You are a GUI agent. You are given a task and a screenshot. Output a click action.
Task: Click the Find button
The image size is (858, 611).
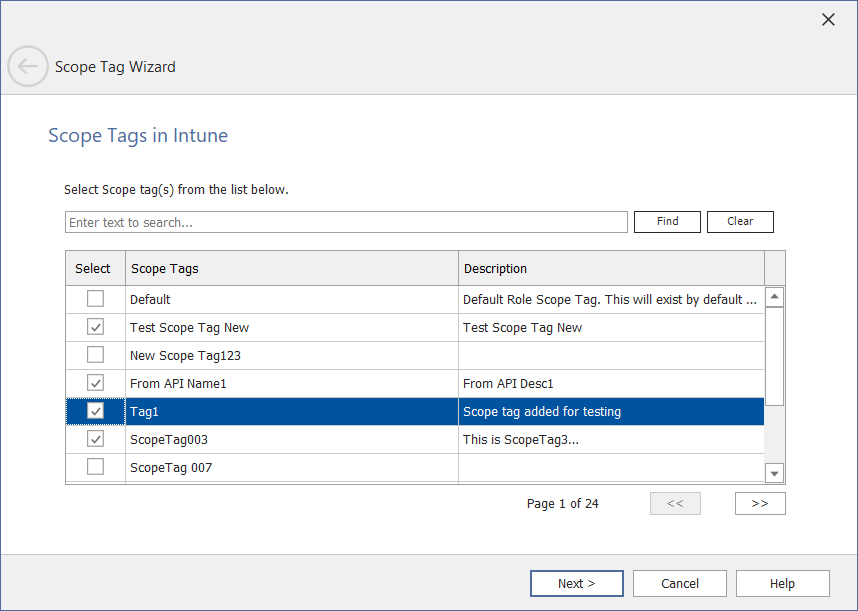tap(667, 222)
